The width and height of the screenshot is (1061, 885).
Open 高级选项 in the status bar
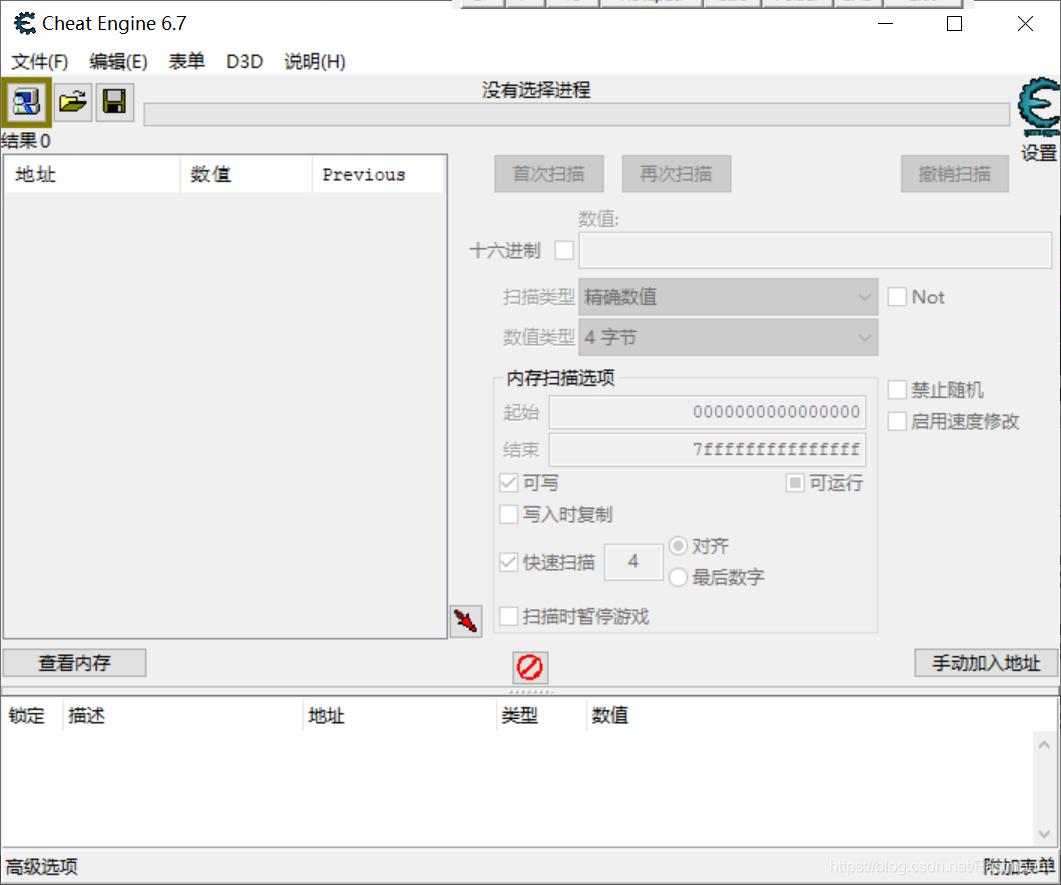tap(42, 867)
